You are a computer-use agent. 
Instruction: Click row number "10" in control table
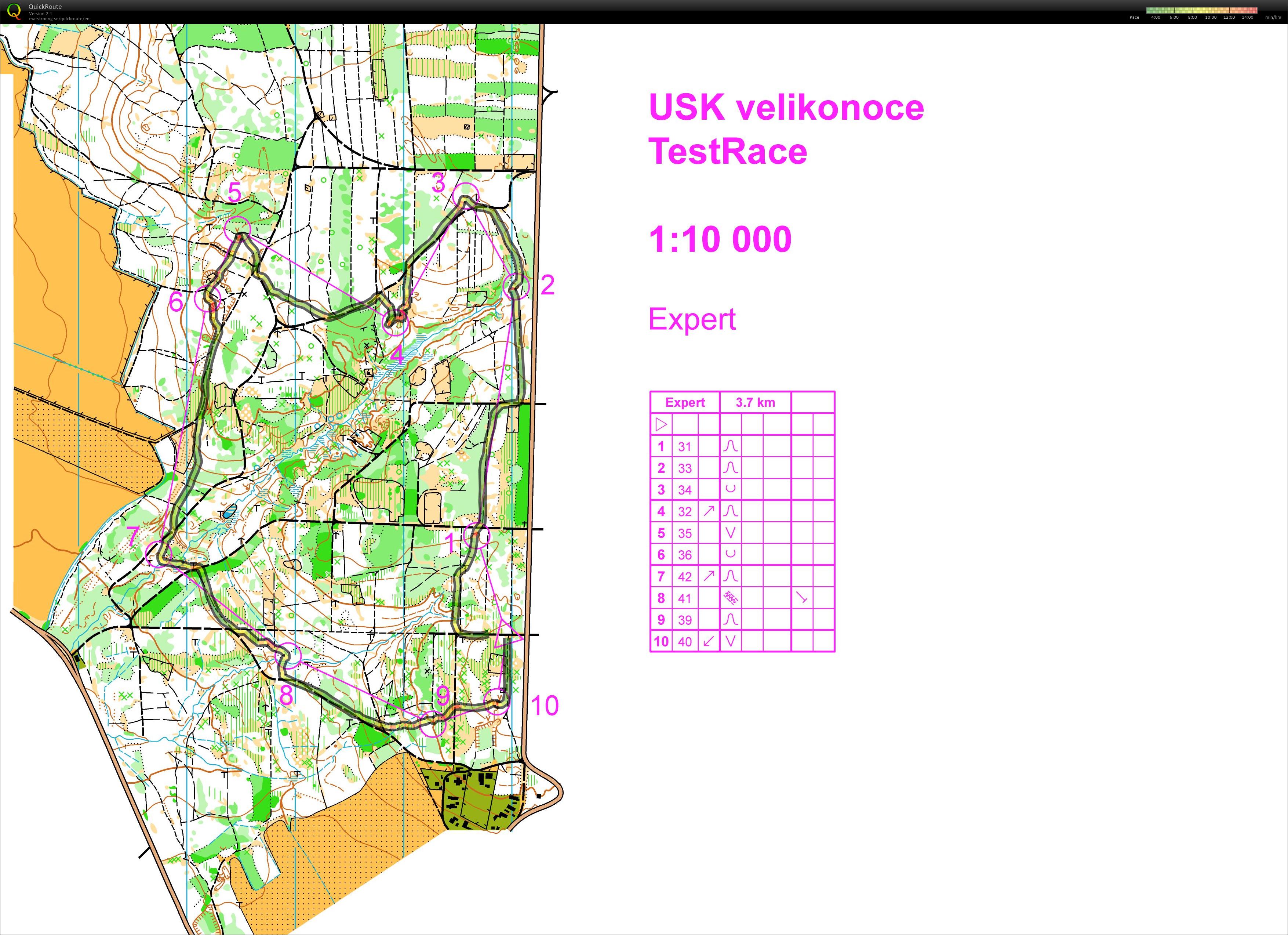661,642
